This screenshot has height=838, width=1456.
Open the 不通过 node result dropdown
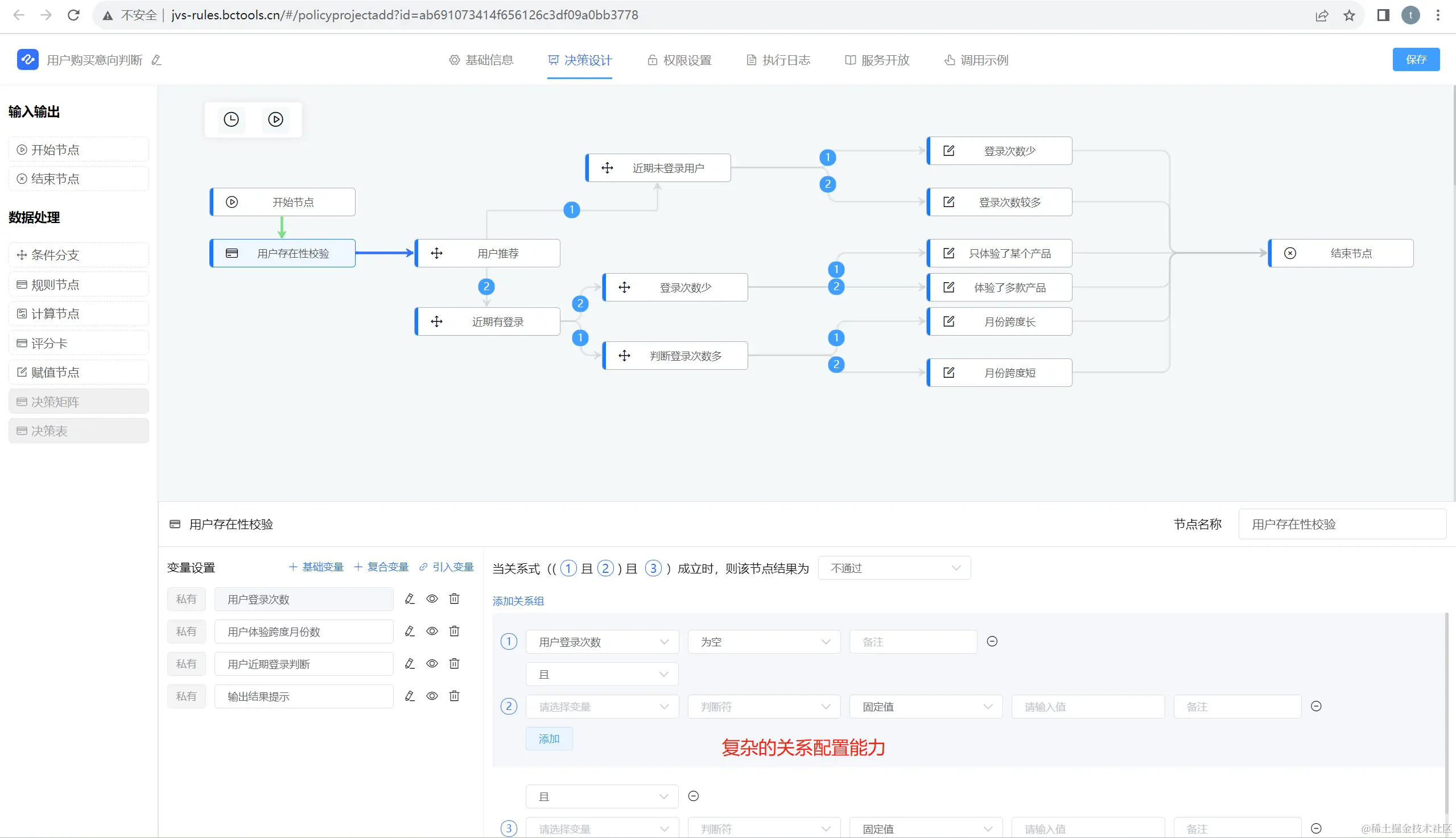894,568
